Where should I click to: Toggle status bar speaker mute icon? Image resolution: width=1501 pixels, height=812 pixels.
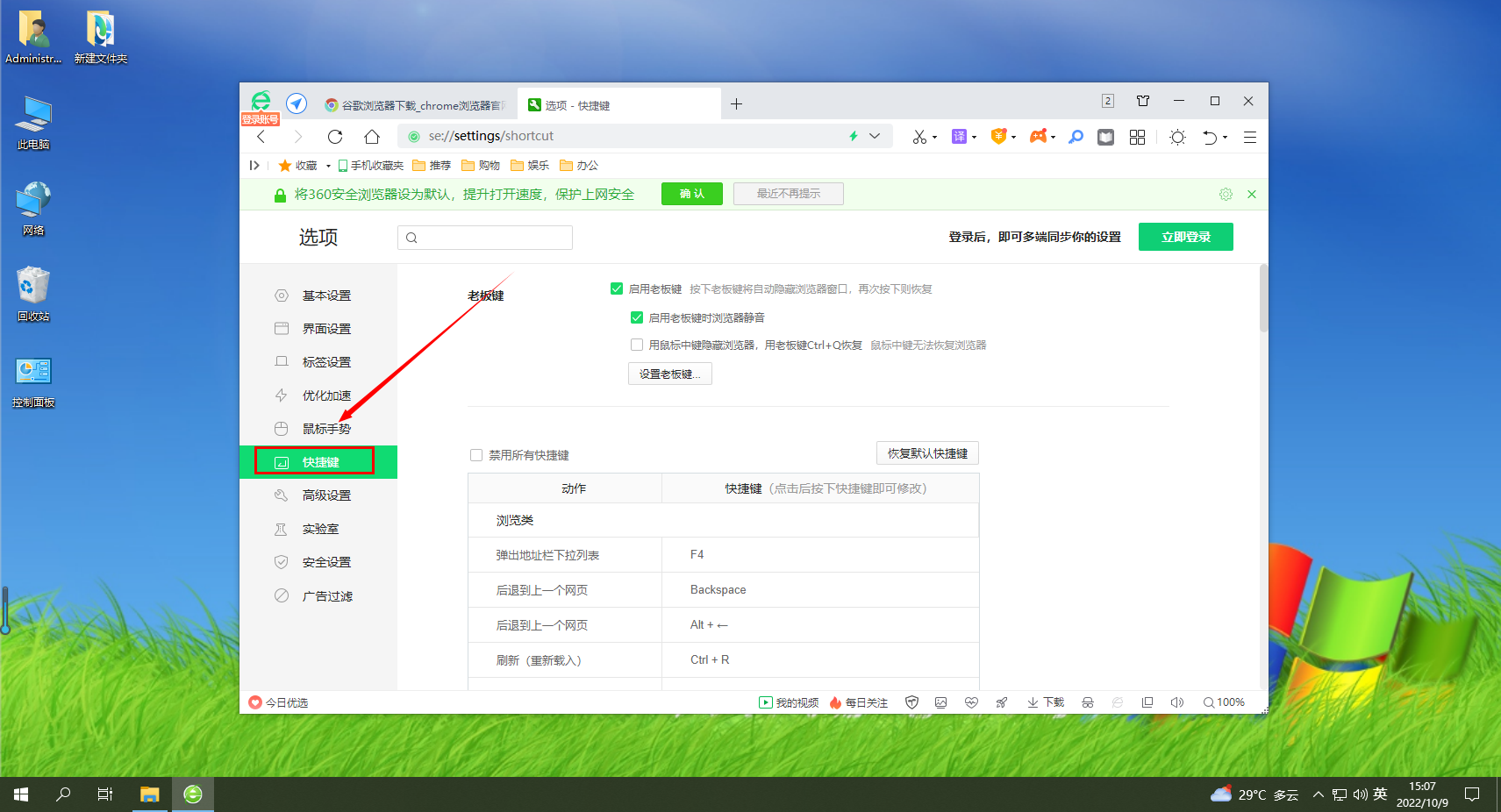[1177, 702]
